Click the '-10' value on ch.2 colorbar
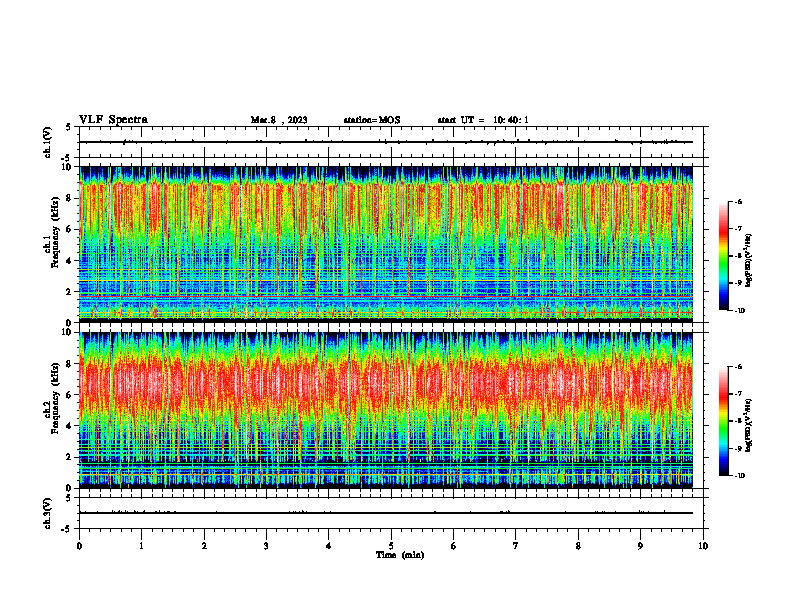Image resolution: width=792 pixels, height=612 pixels. pos(739,476)
